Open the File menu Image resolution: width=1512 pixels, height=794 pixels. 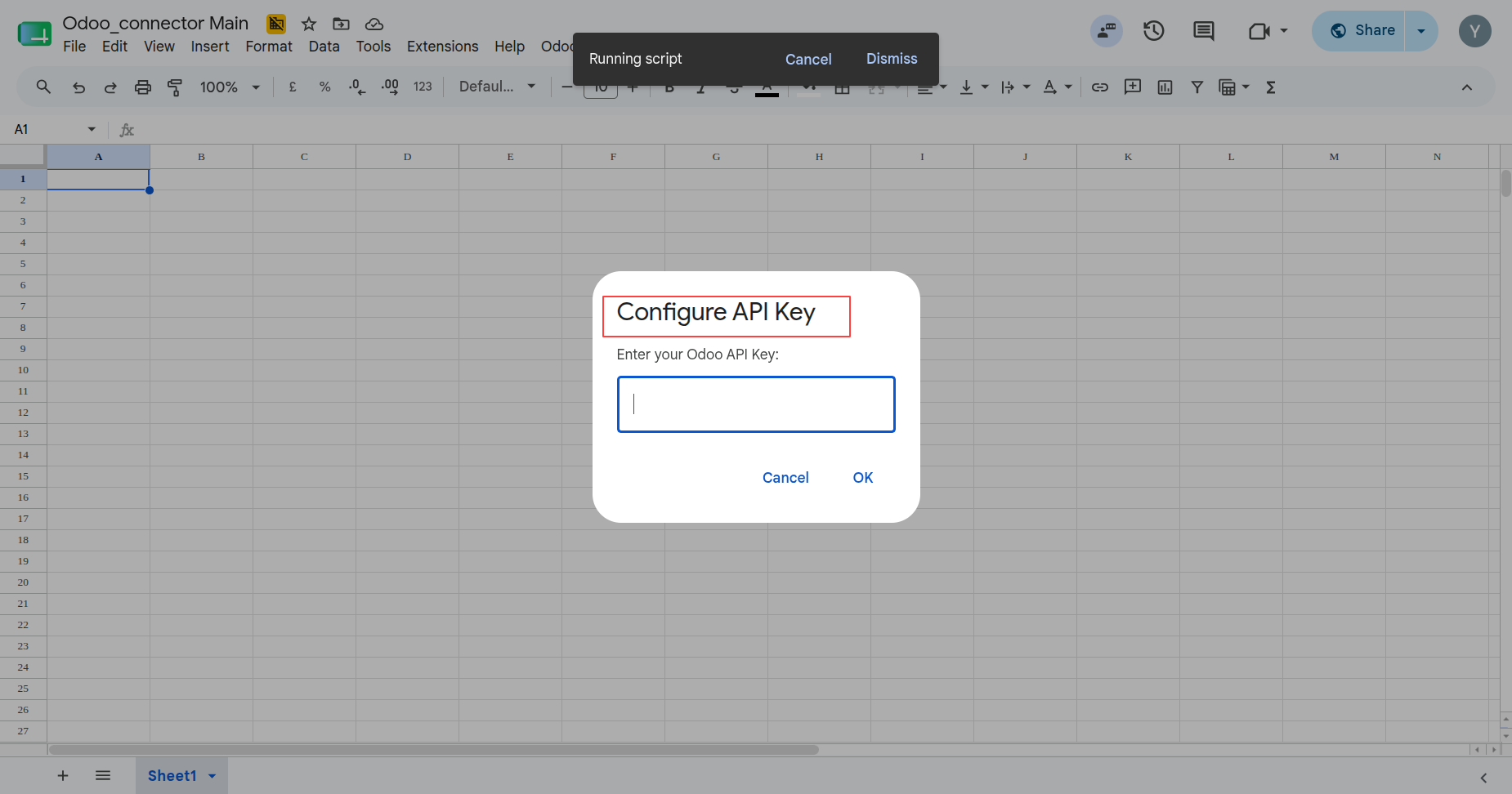coord(74,47)
